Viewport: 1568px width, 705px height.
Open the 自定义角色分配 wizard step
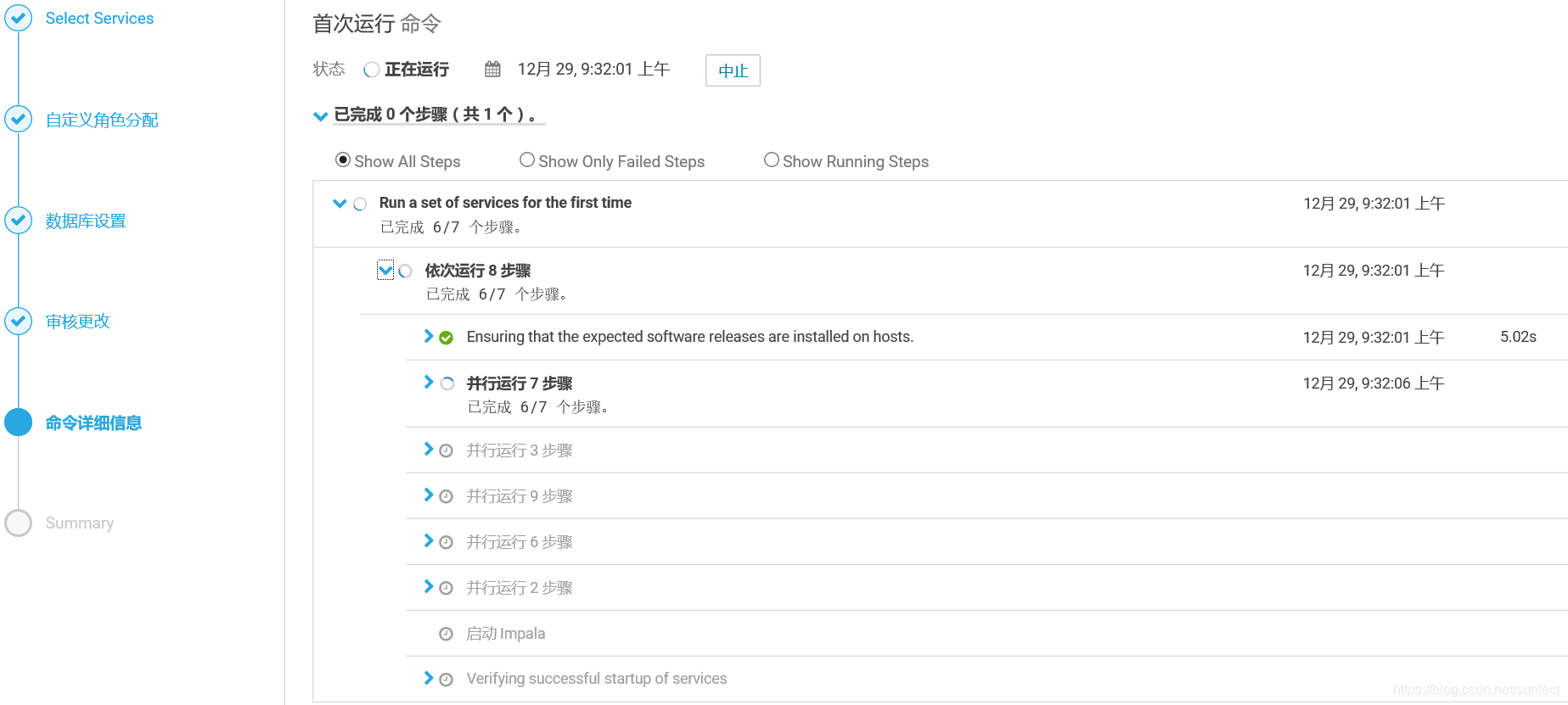tap(102, 120)
